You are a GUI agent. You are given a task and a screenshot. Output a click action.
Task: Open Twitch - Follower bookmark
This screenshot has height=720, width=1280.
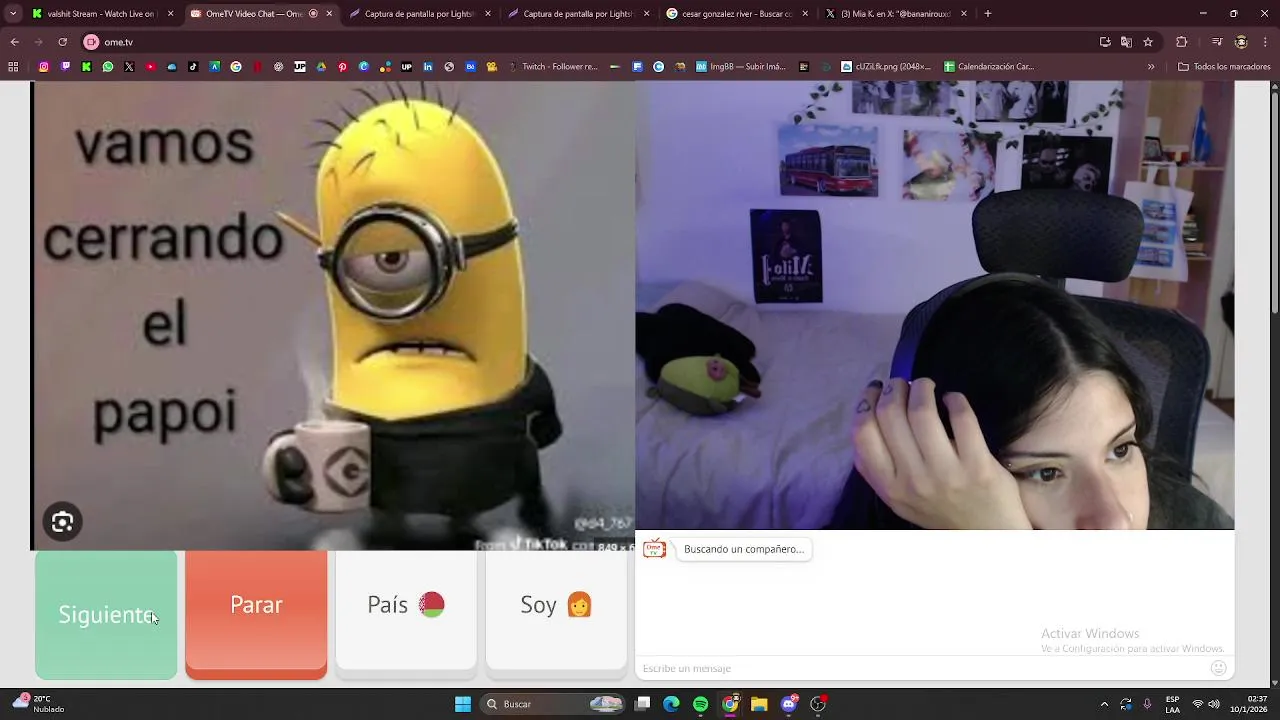tap(553, 67)
